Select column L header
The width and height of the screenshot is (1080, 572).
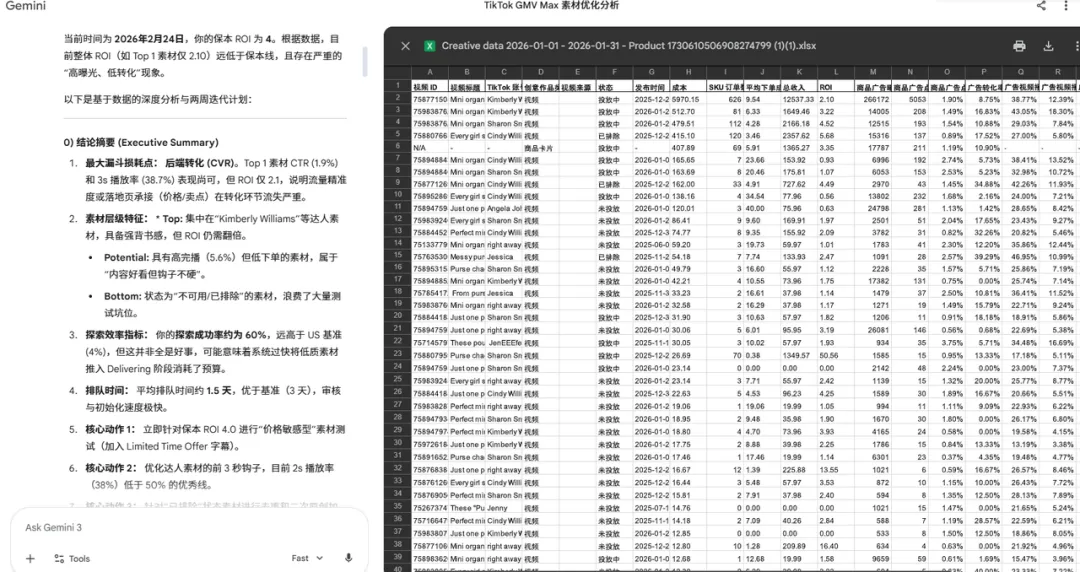835,72
